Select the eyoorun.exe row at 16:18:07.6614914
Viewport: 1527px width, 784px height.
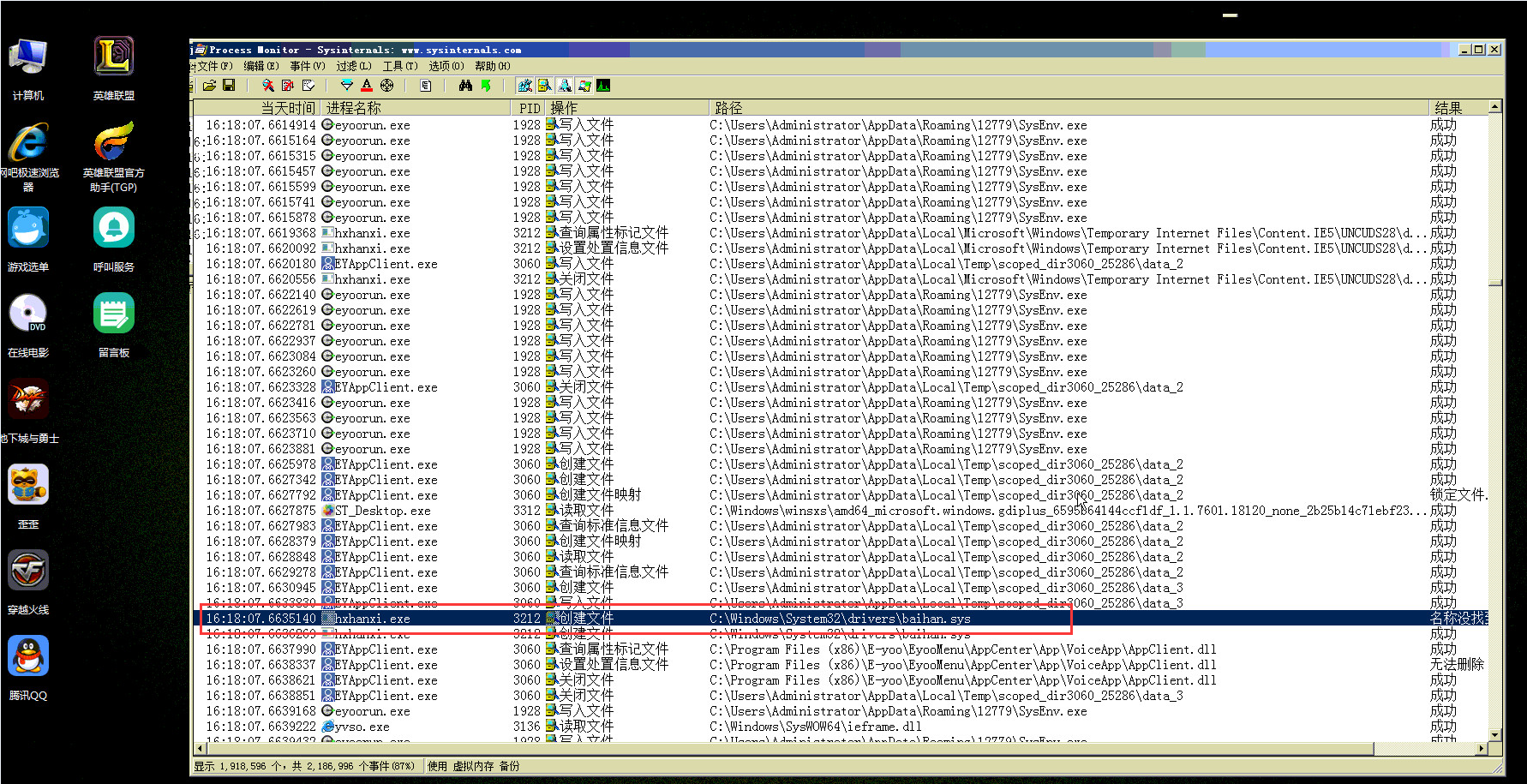tap(841, 125)
